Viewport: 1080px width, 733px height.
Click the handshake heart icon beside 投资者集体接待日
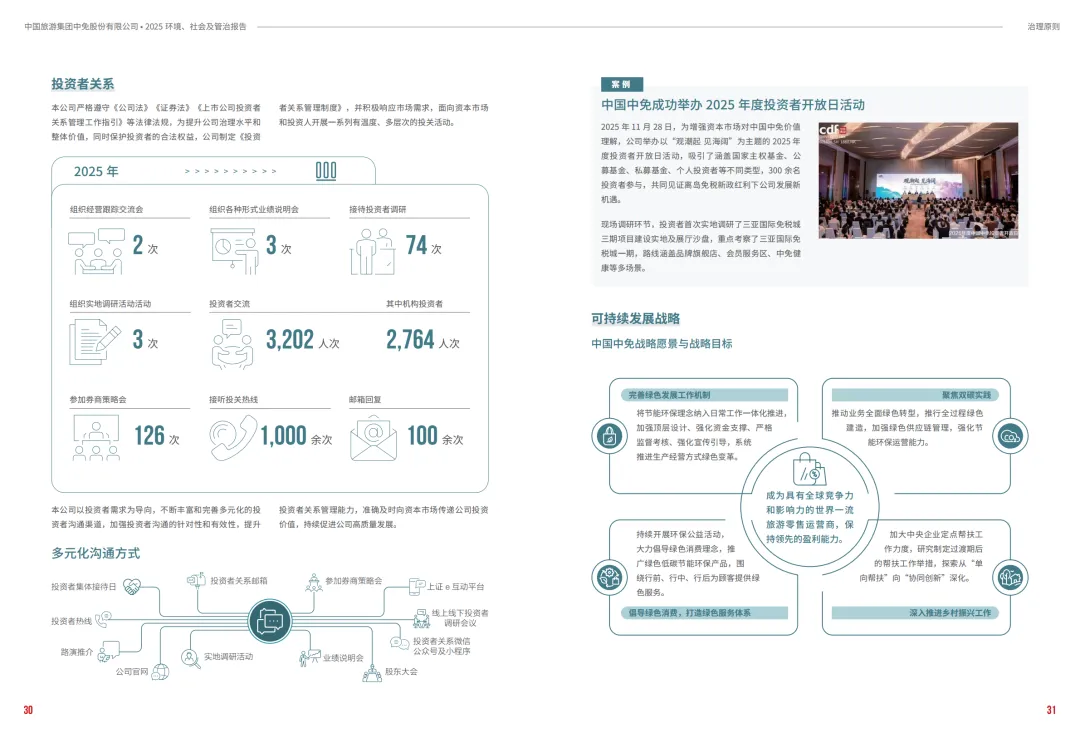132,586
